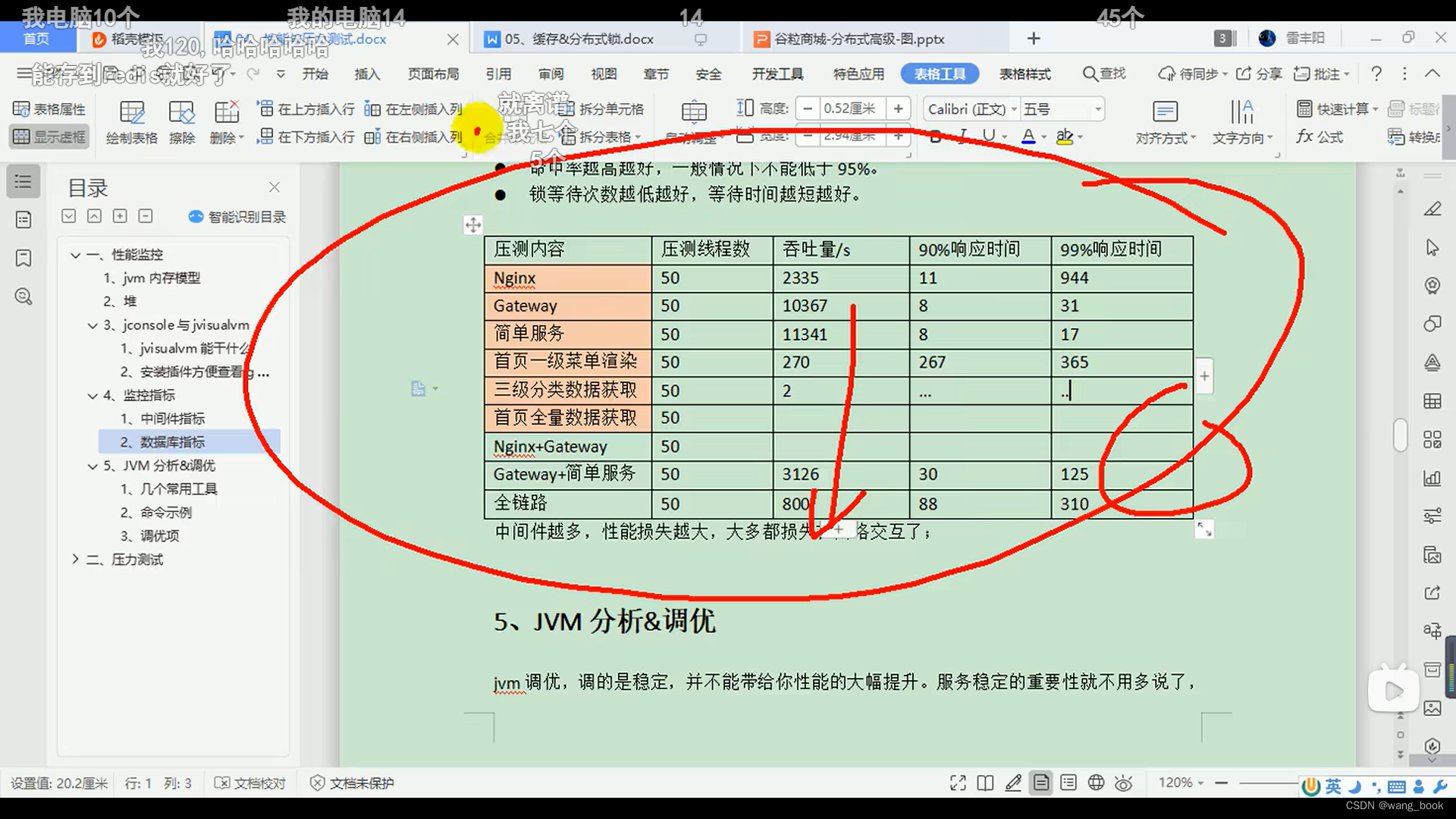Click the 表格工具 ribbon tab
Image resolution: width=1456 pixels, height=819 pixels.
click(x=939, y=74)
